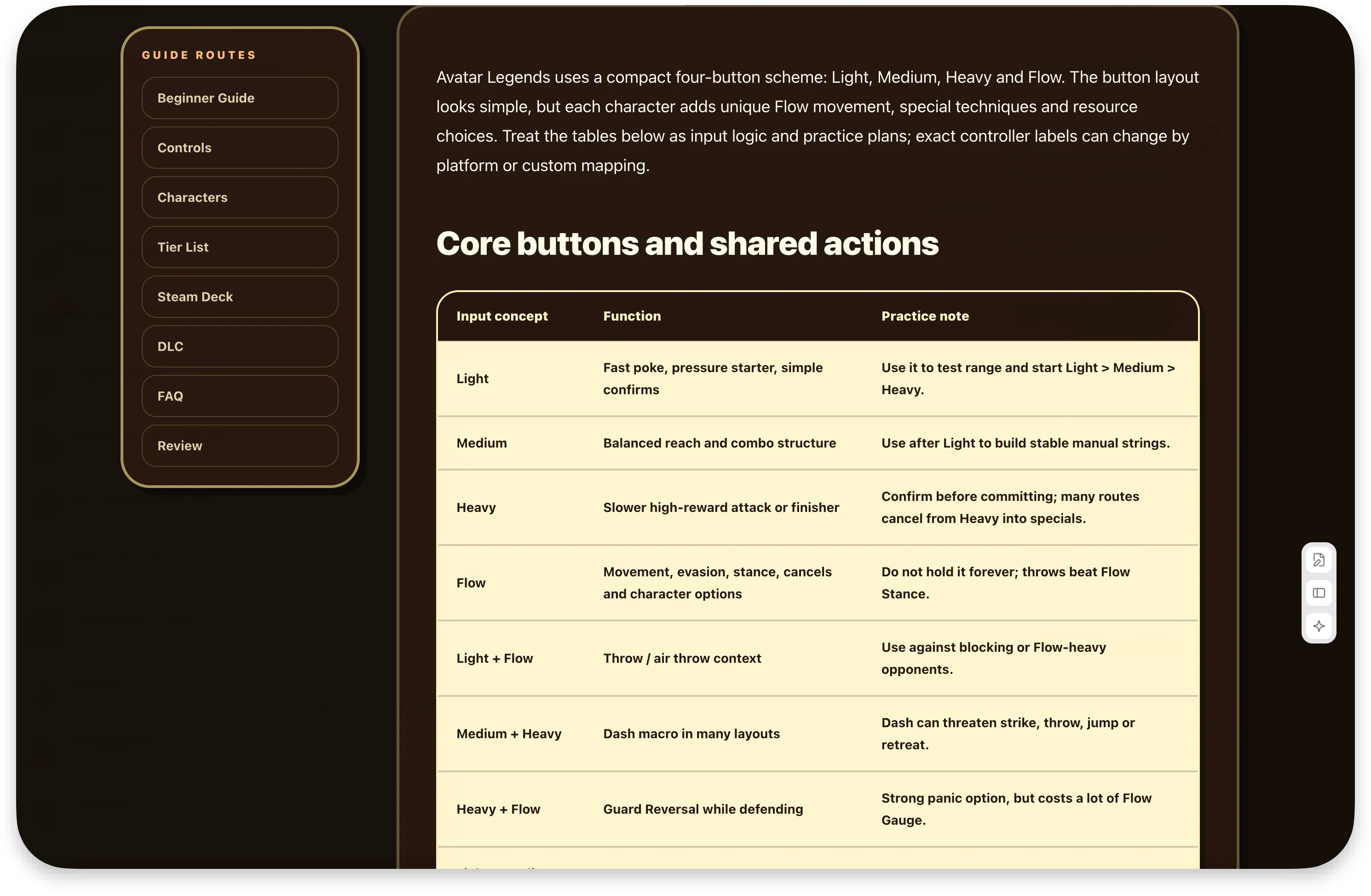Click 'Use against blocking or Flow-heavy' note
This screenshot has width=1371, height=896.
pos(994,658)
